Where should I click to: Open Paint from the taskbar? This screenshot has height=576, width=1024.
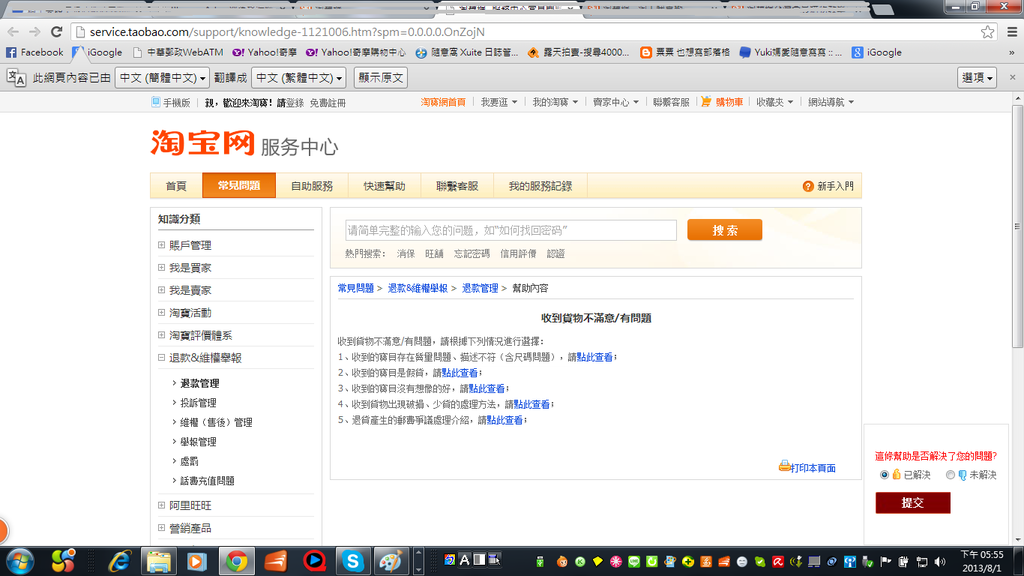(391, 562)
